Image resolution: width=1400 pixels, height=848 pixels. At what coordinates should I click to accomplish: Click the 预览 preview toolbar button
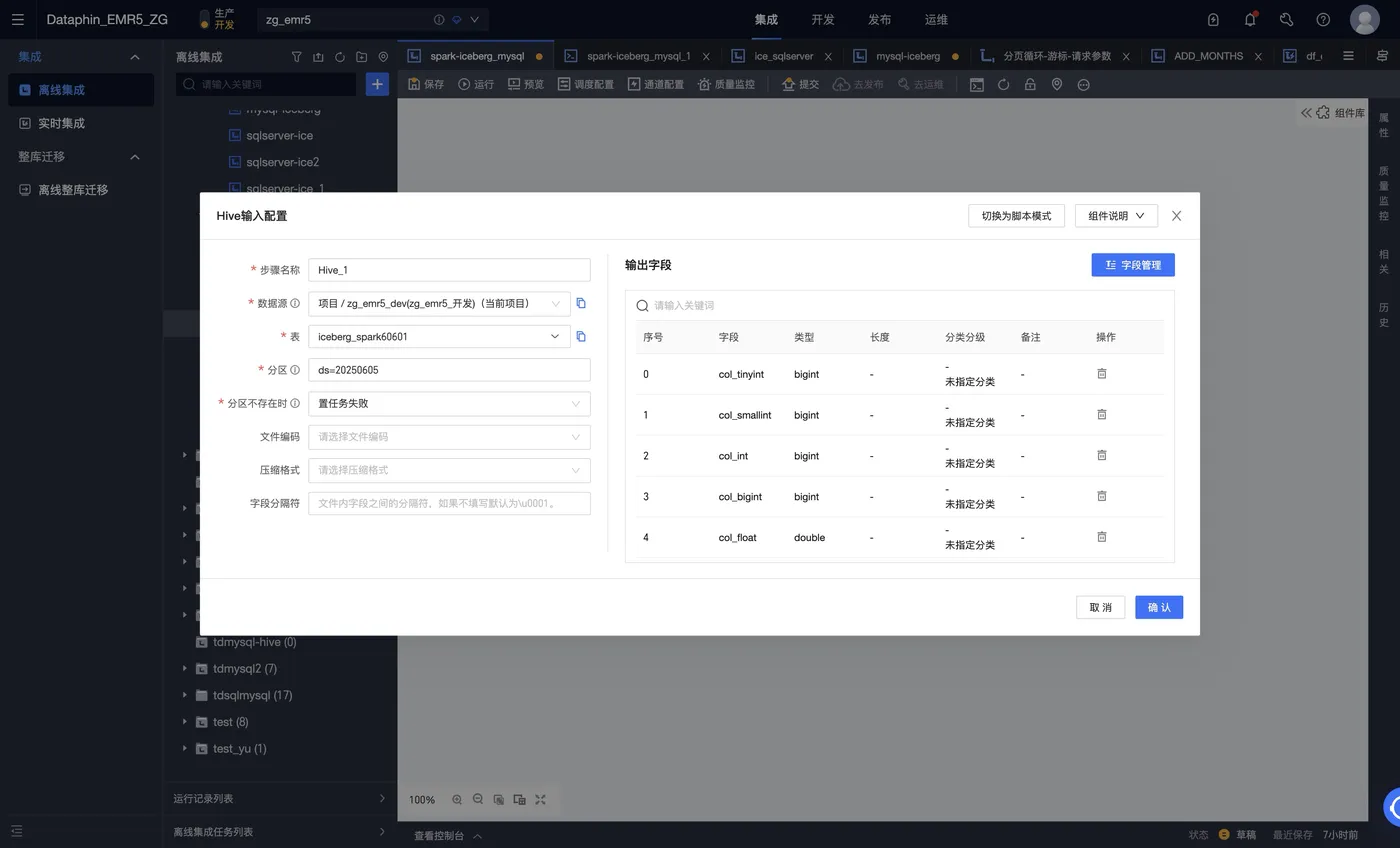526,84
